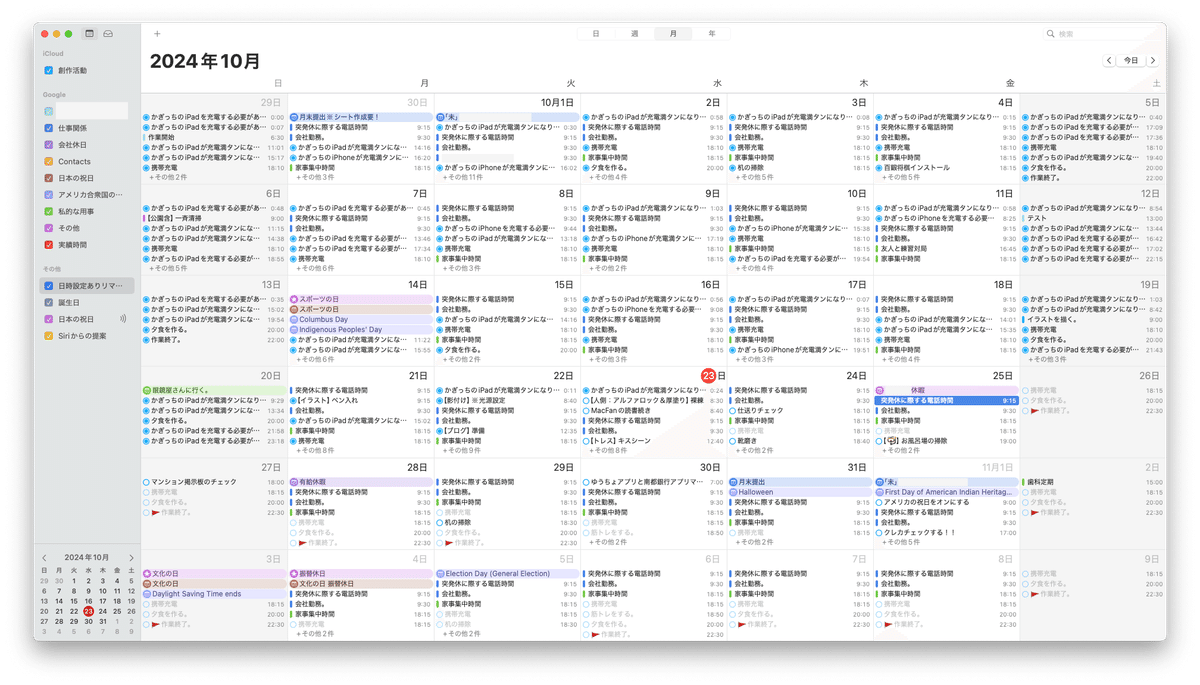Toggle the 実績時間 calendar checkbox
The width and height of the screenshot is (1200, 685).
49,245
